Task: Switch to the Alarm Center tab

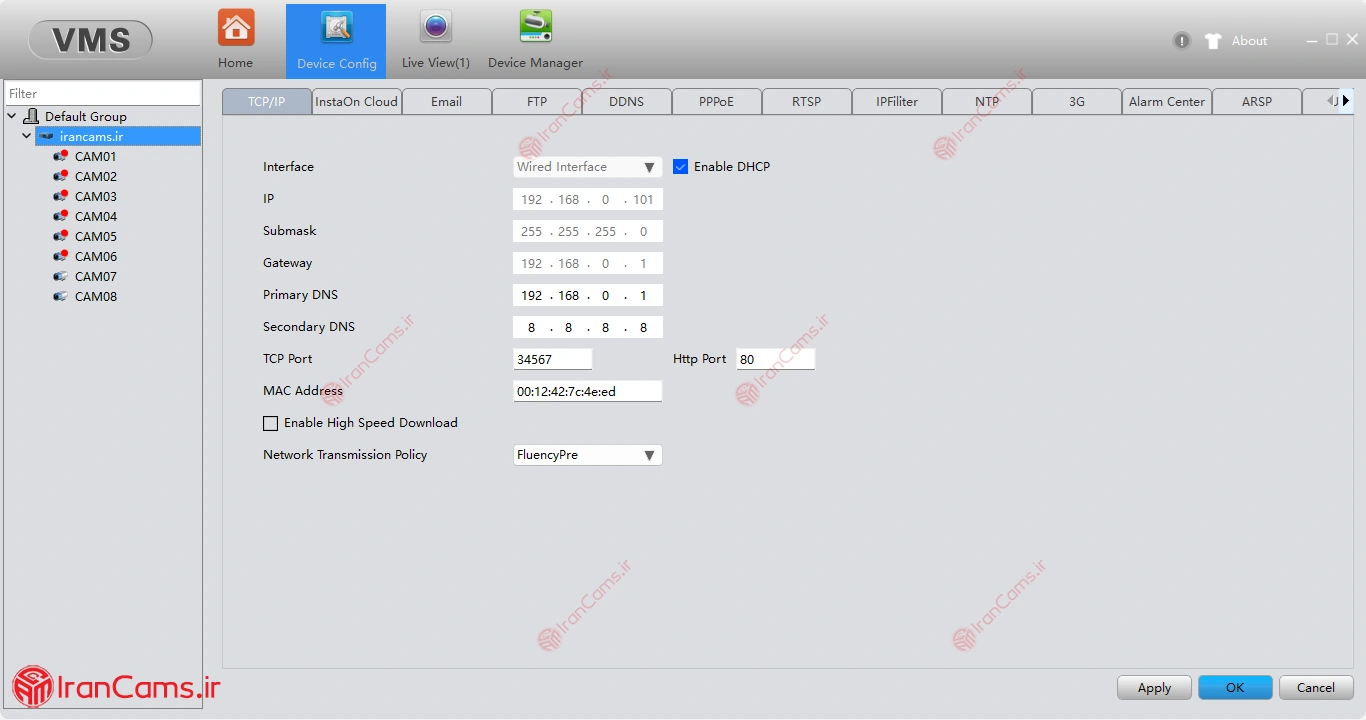Action: click(x=1167, y=101)
